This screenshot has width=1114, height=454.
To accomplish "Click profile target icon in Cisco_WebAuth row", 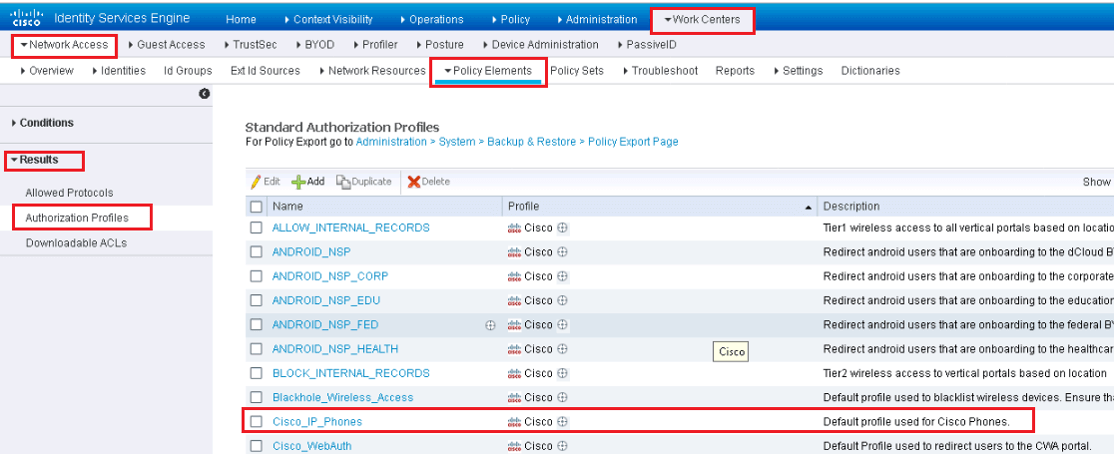I will (562, 446).
